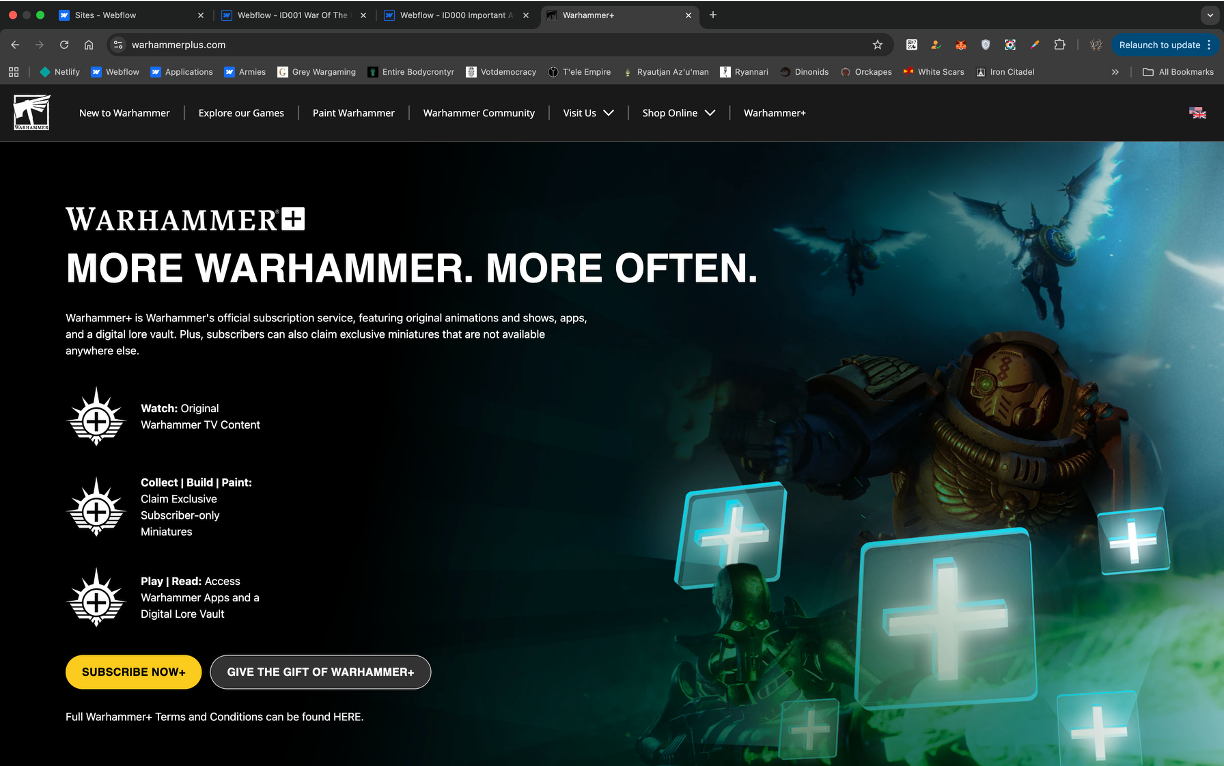The height and width of the screenshot is (766, 1224).
Task: Open a new tab with plus button
Action: tap(713, 15)
